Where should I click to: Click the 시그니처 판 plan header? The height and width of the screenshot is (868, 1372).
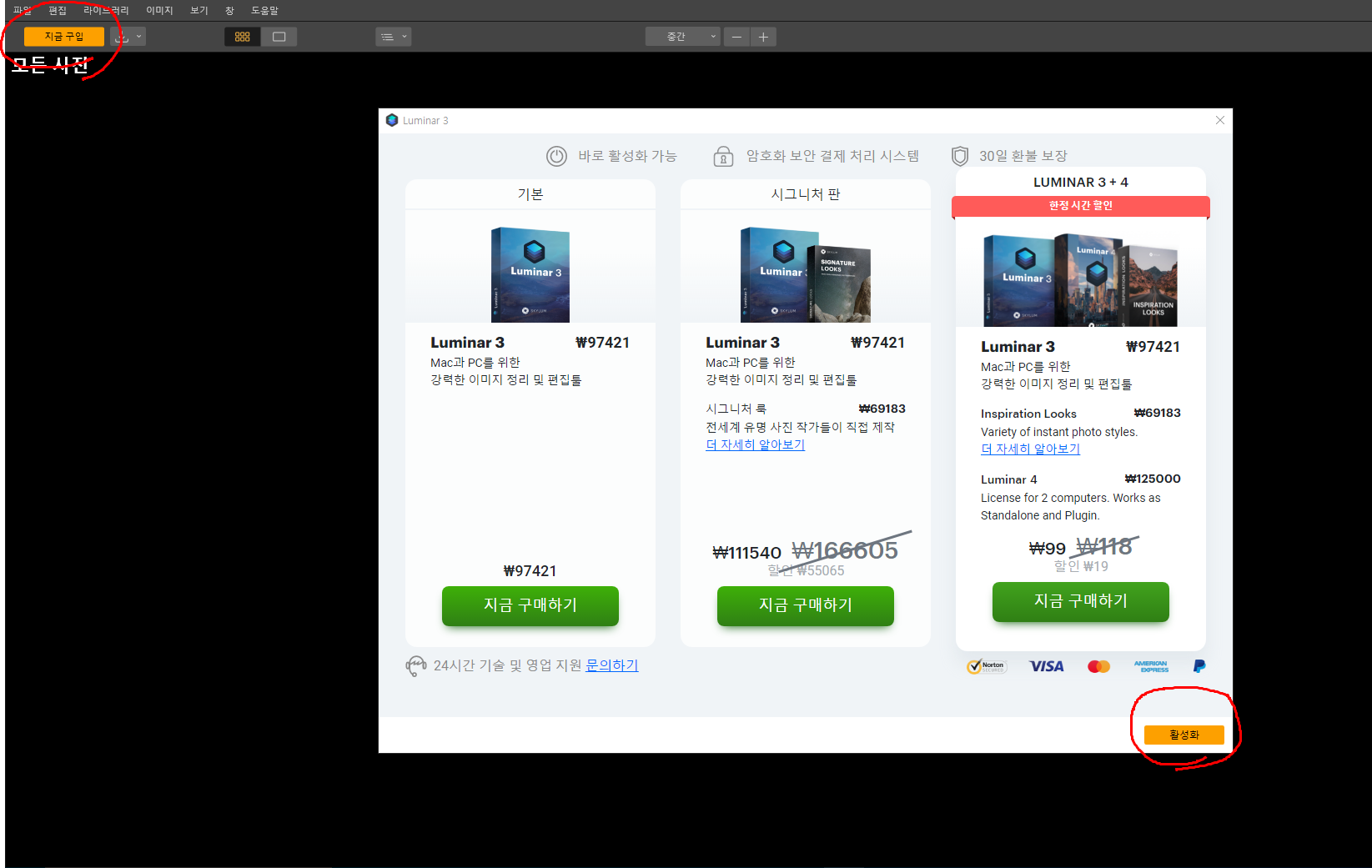(806, 194)
